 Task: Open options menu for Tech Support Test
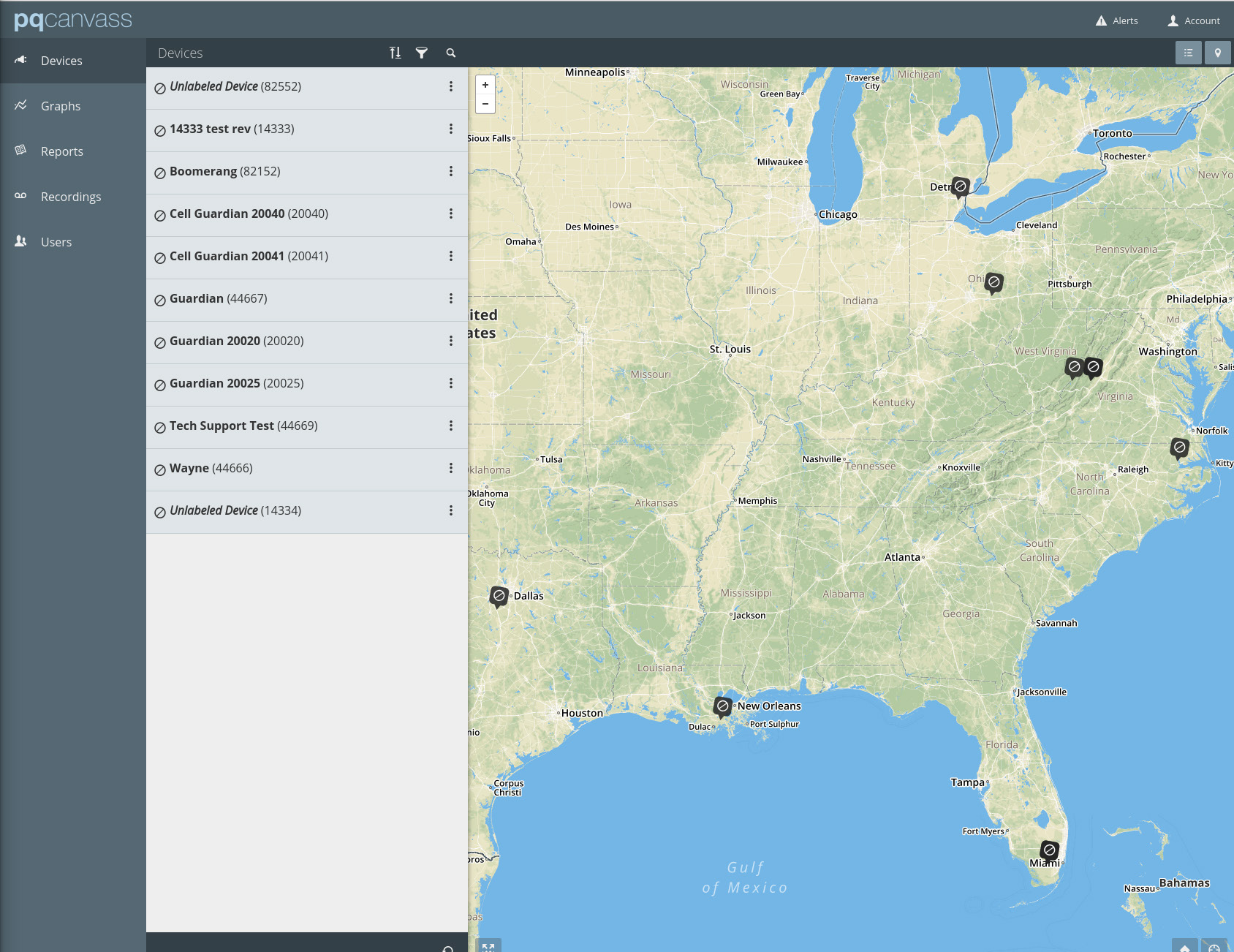(451, 426)
